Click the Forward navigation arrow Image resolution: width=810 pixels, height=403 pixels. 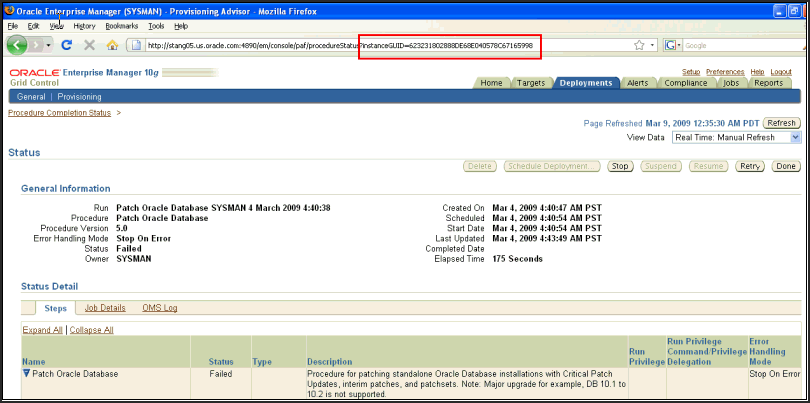(36, 45)
